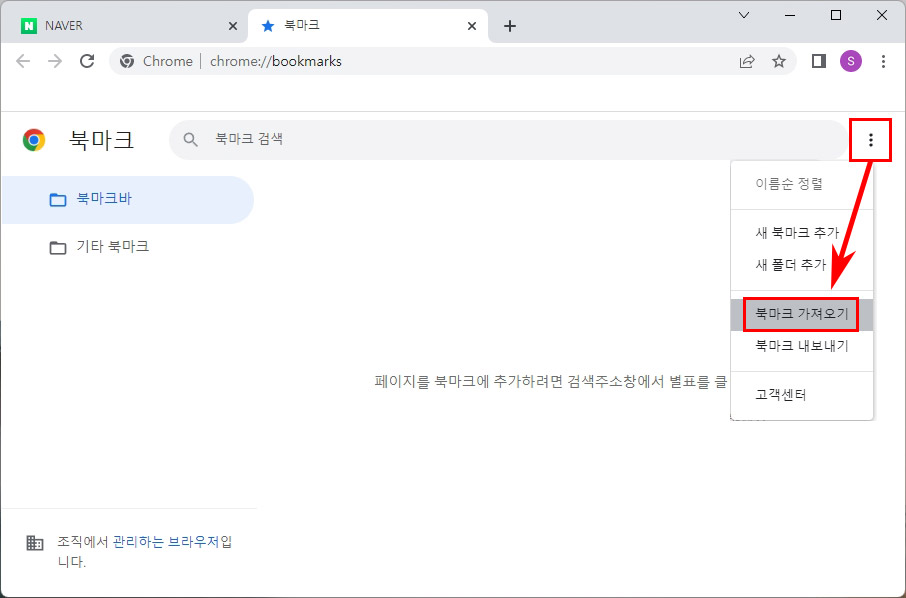The height and width of the screenshot is (598, 906).
Task: Click the magnifier icon in bookmark search
Action: pyautogui.click(x=189, y=139)
